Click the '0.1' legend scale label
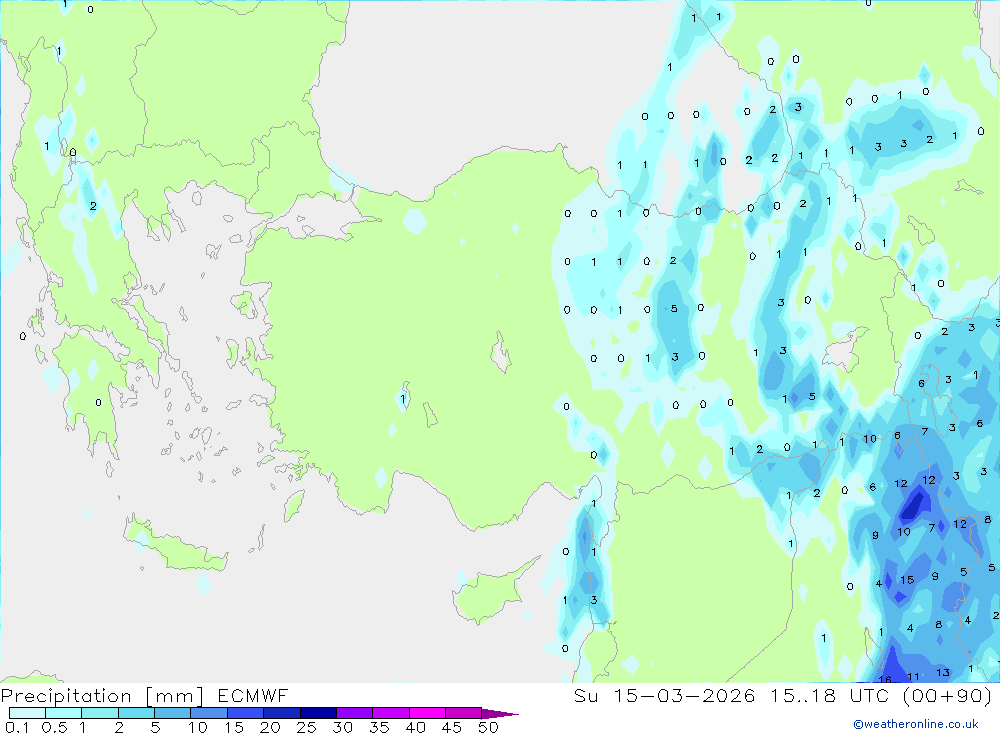Viewport: 1000px width, 733px height. pyautogui.click(x=17, y=727)
